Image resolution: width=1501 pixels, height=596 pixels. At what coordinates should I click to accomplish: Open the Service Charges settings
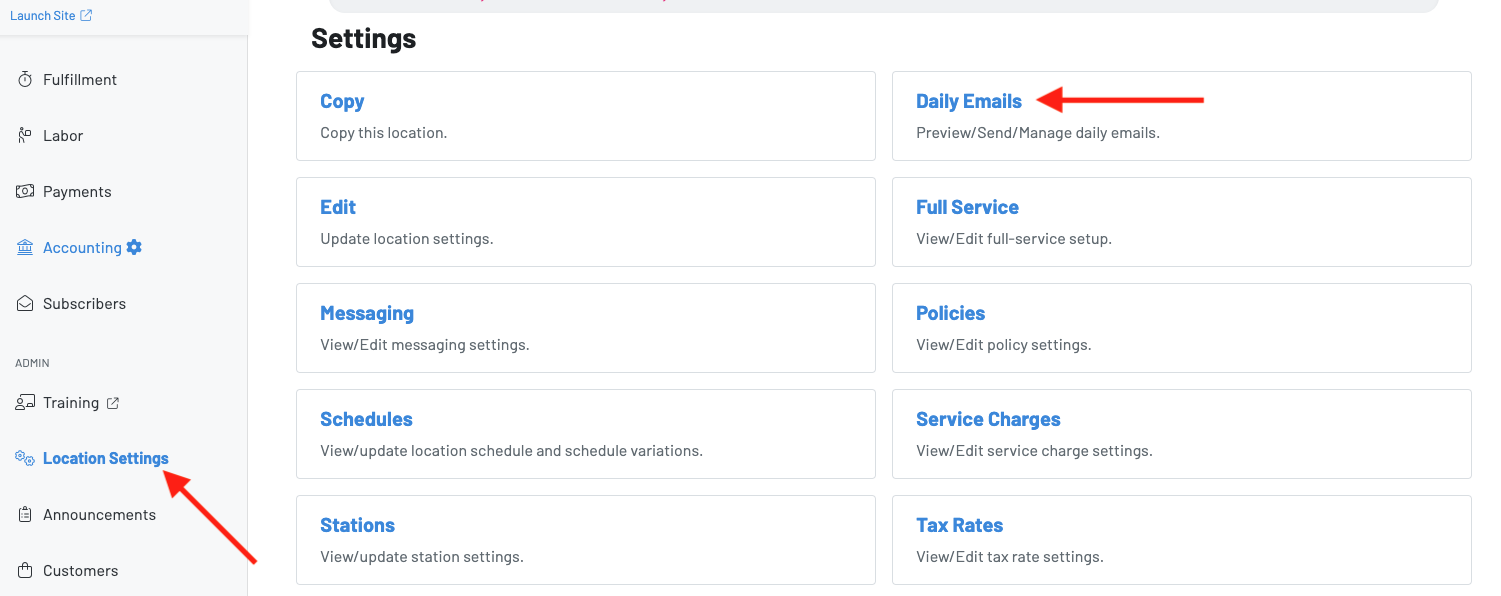tap(987, 419)
